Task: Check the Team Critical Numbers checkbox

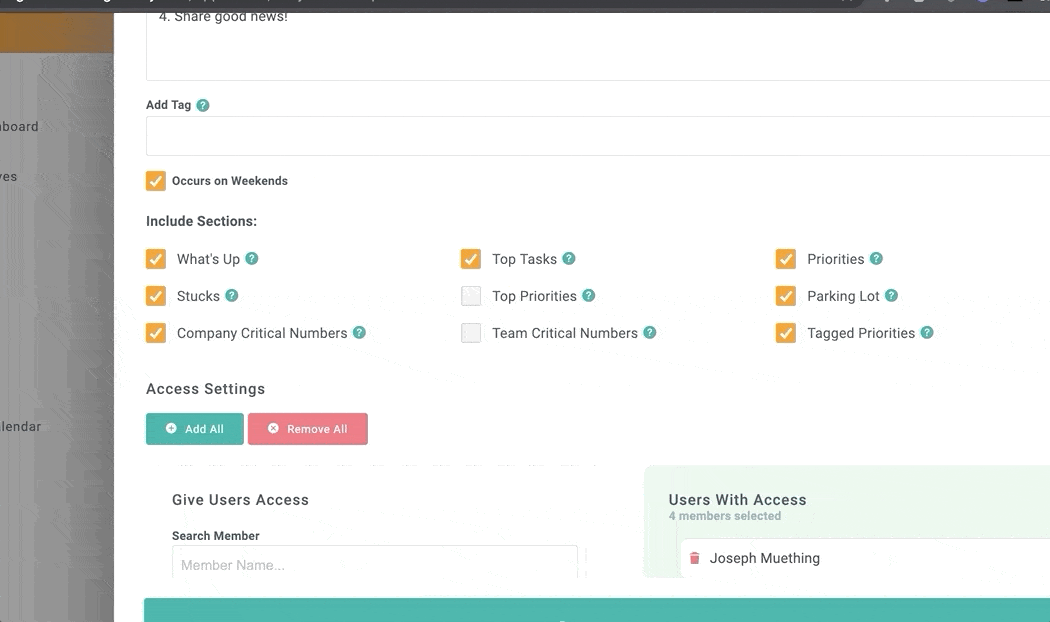Action: [471, 333]
